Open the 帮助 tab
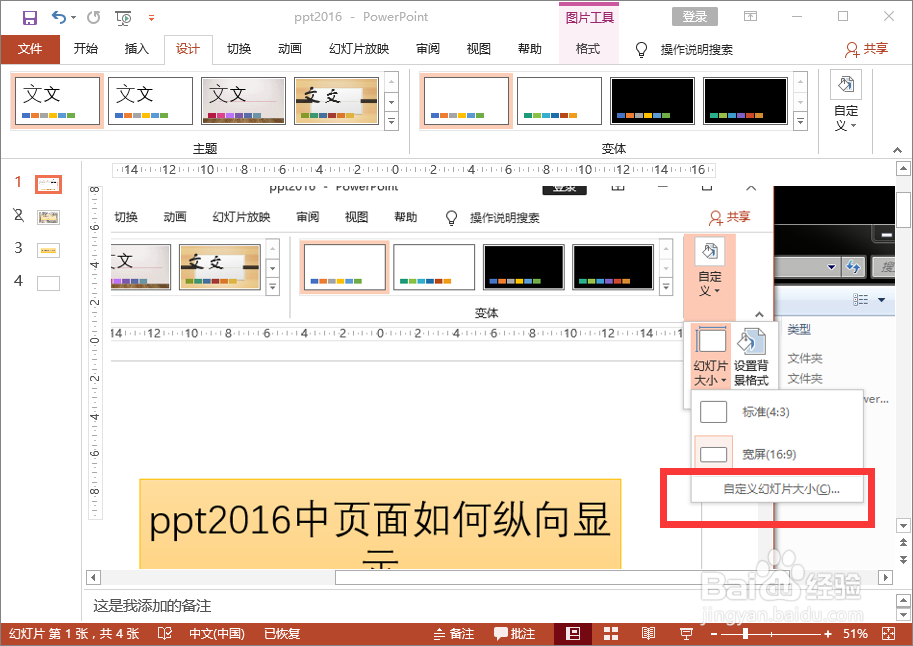 pyautogui.click(x=530, y=49)
